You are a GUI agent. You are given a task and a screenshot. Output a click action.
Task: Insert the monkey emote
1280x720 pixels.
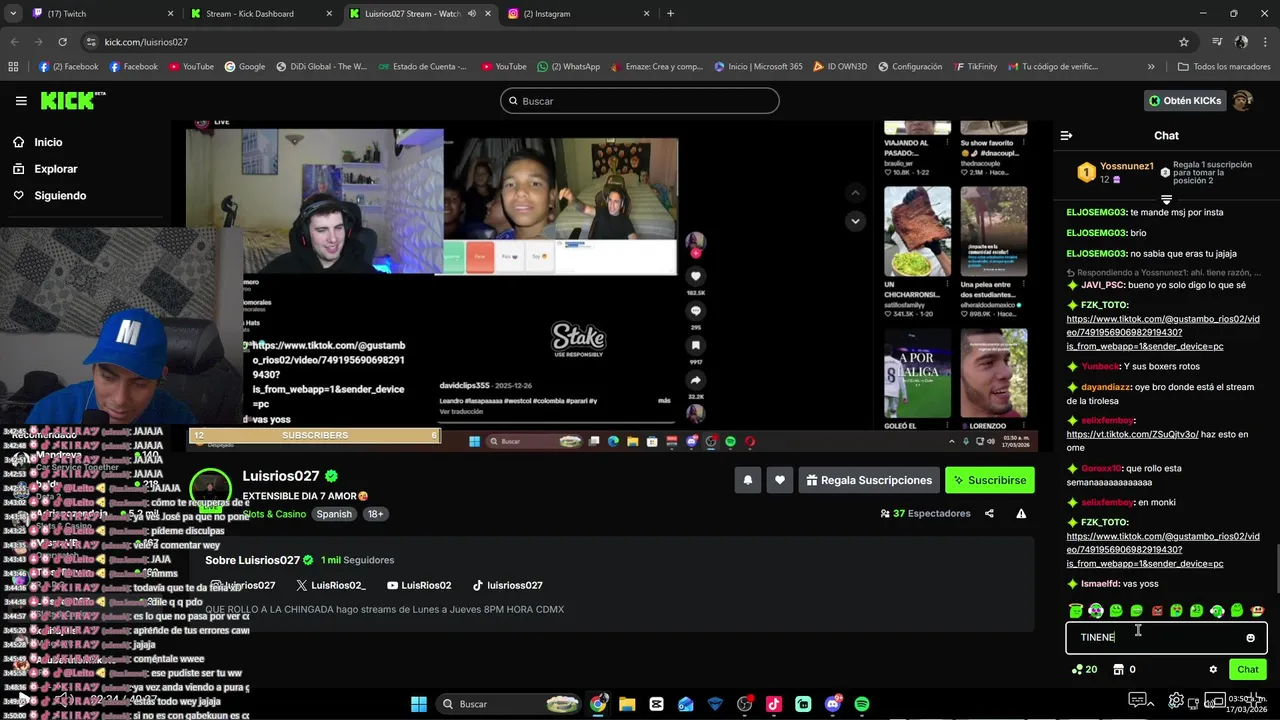pyautogui.click(x=1257, y=610)
